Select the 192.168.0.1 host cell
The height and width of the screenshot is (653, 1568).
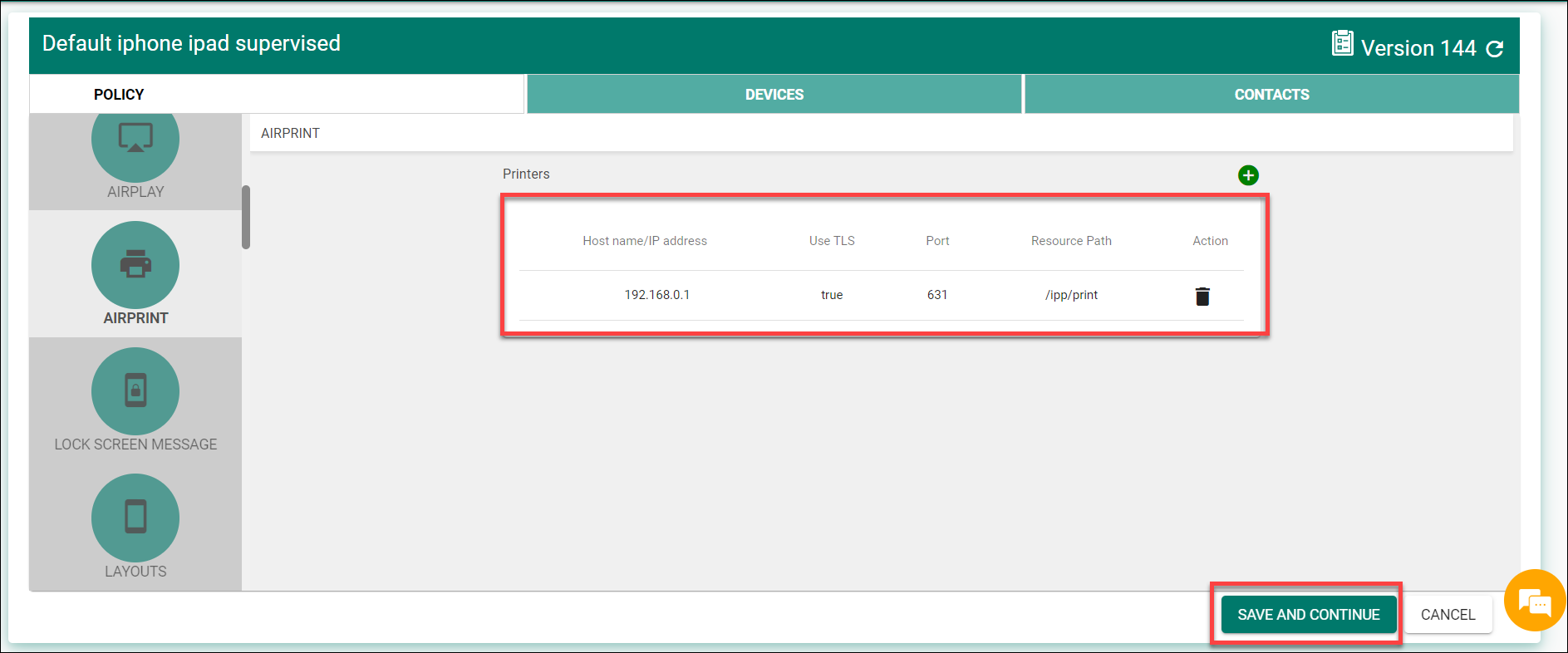coord(657,295)
